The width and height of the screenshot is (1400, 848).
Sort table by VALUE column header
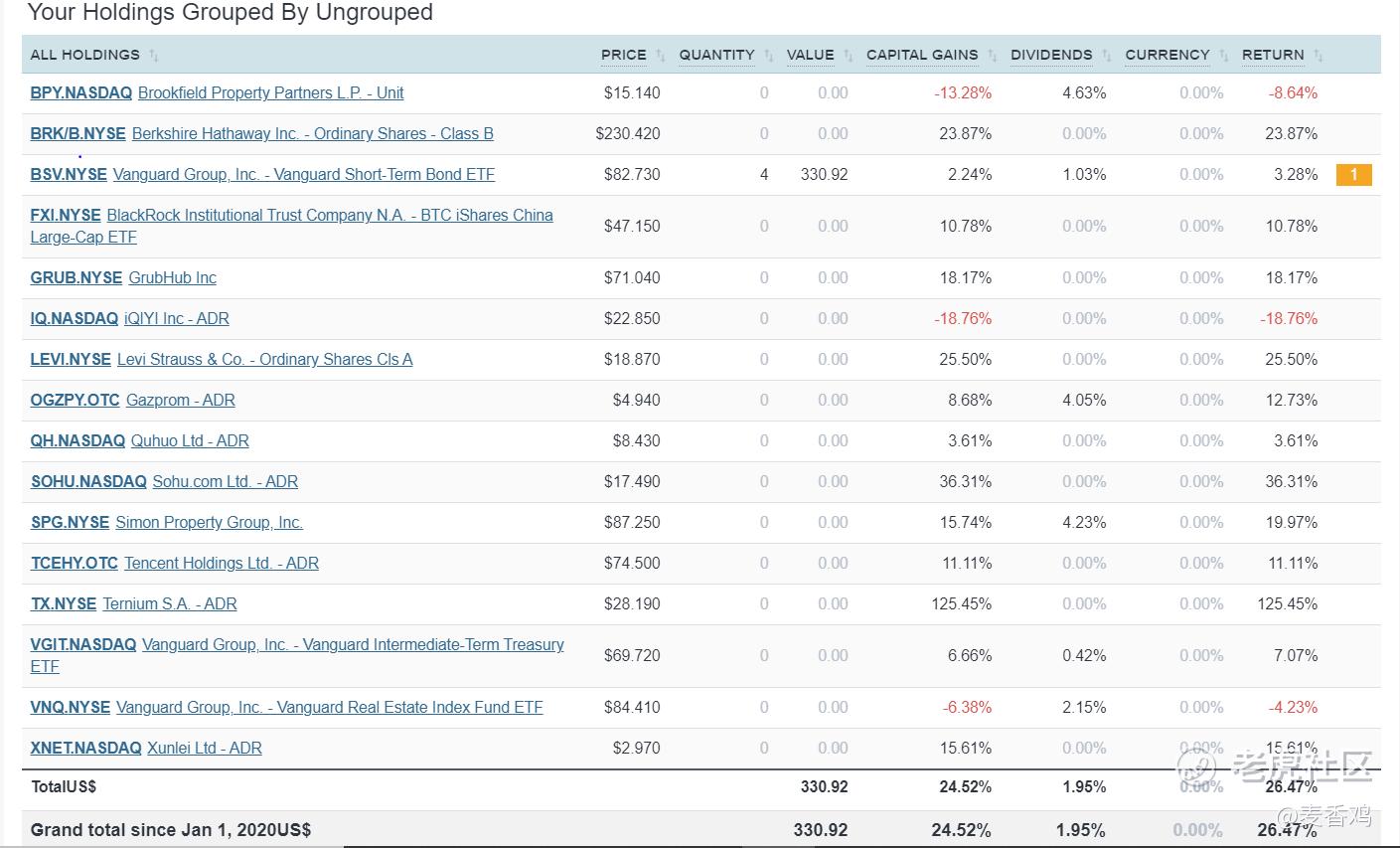tap(810, 55)
